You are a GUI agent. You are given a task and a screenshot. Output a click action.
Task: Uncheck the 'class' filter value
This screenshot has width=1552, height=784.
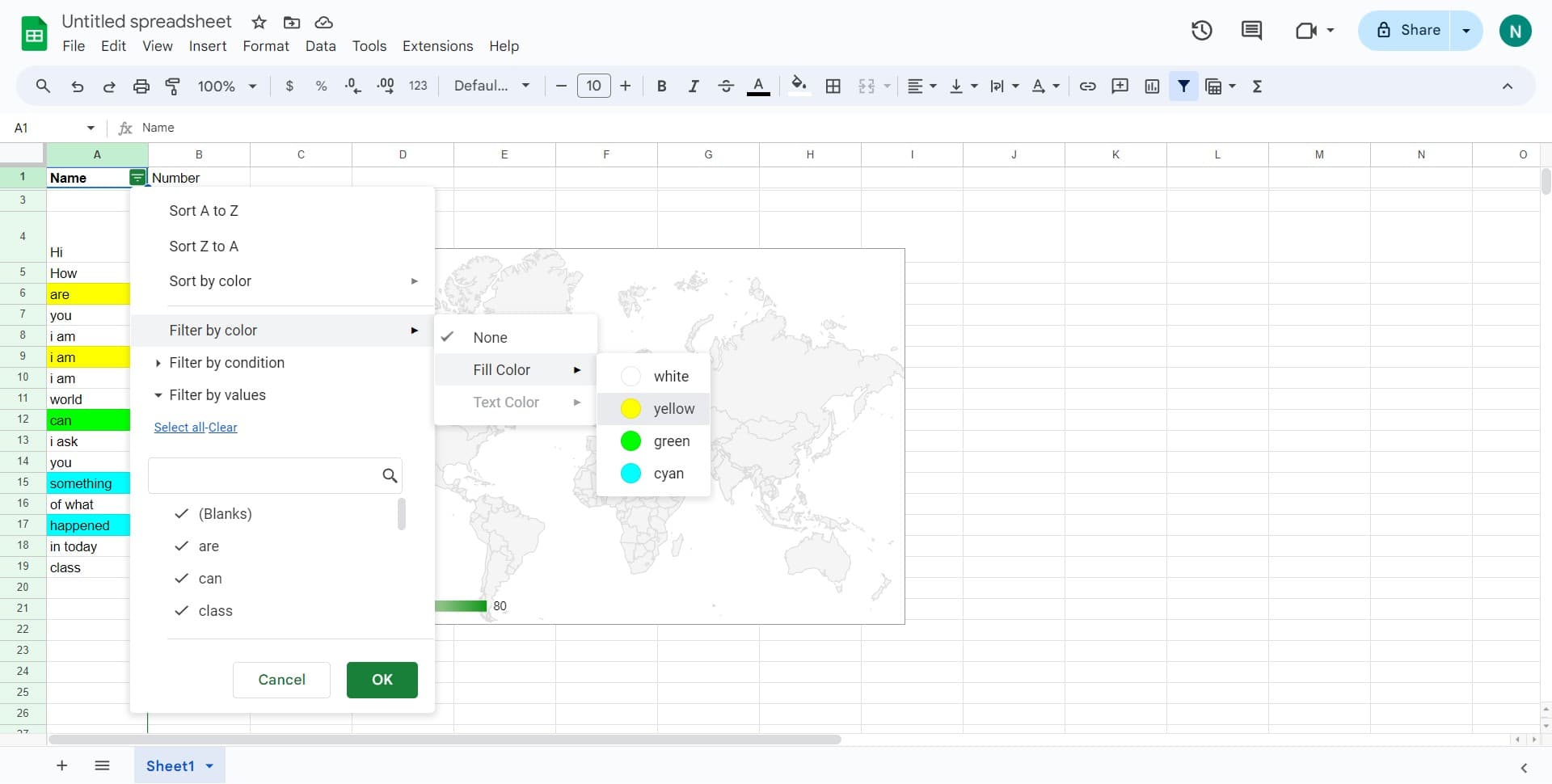click(x=182, y=611)
